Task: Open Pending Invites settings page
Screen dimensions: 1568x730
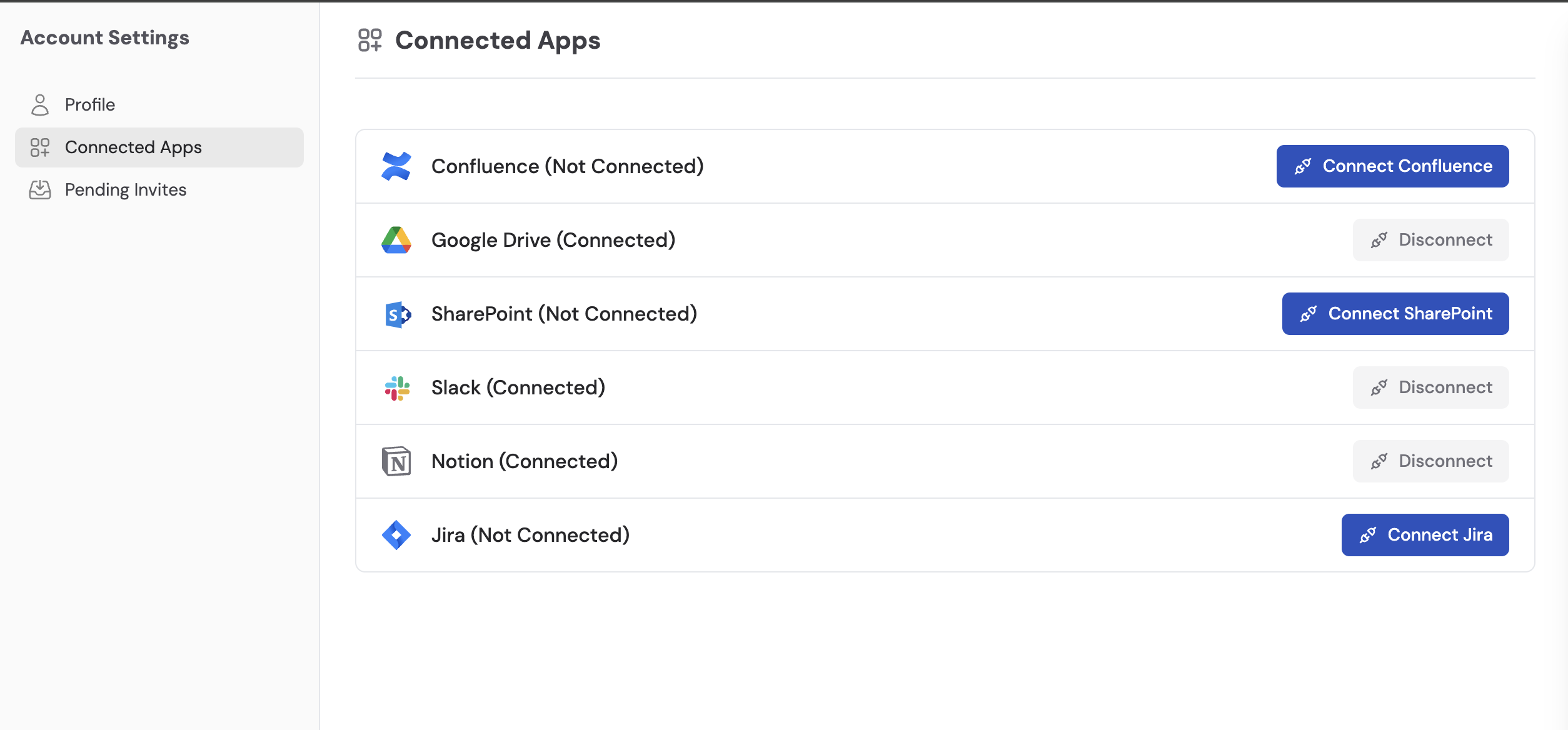Action: (x=125, y=189)
